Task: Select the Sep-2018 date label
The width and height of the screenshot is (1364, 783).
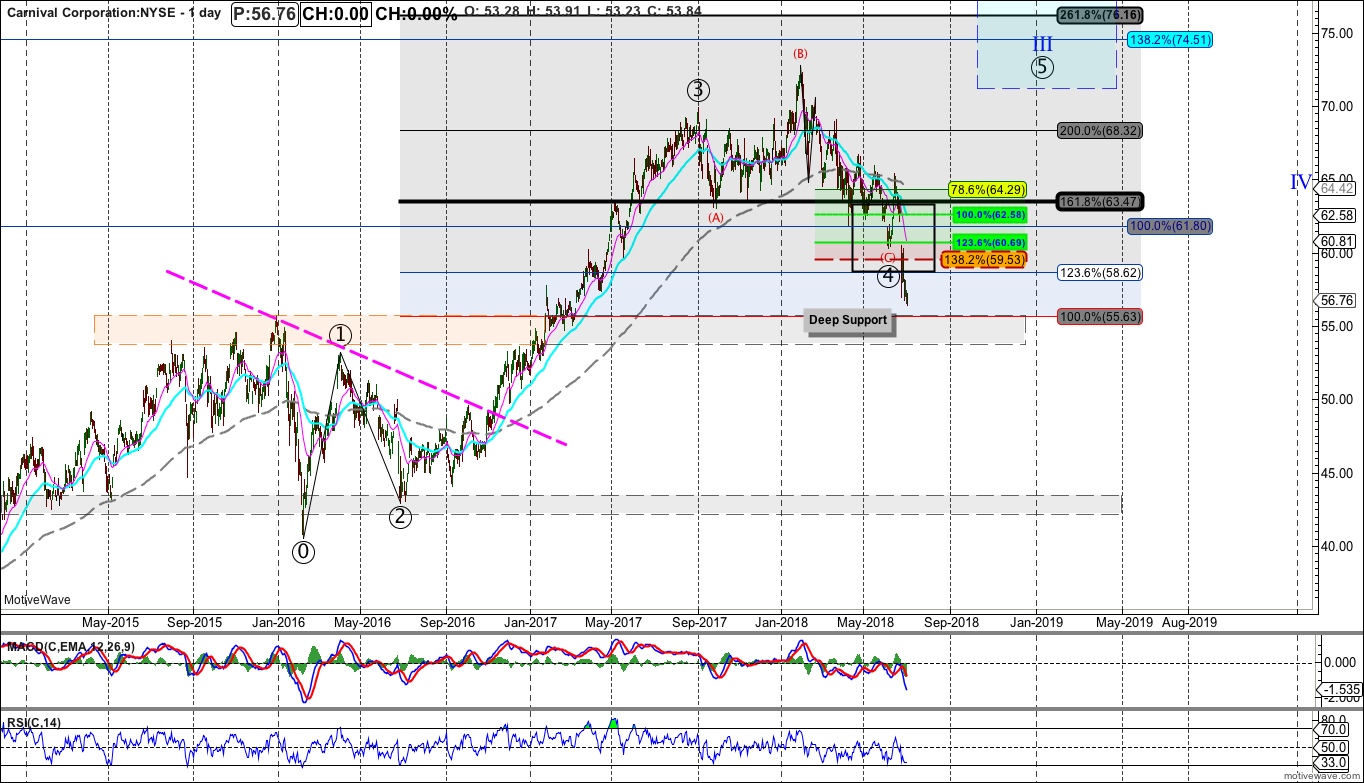Action: click(951, 621)
